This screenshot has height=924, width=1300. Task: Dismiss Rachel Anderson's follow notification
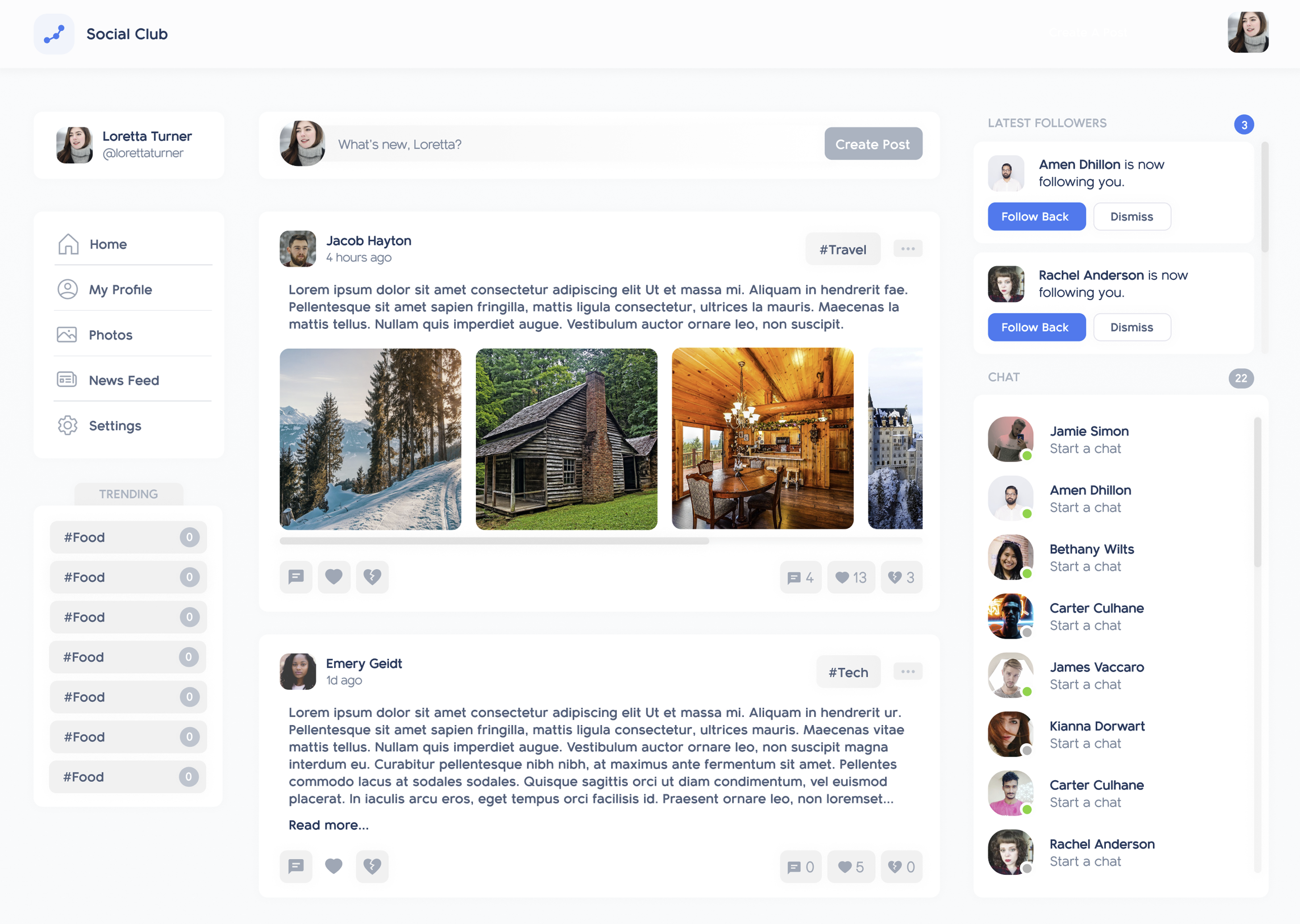1132,327
